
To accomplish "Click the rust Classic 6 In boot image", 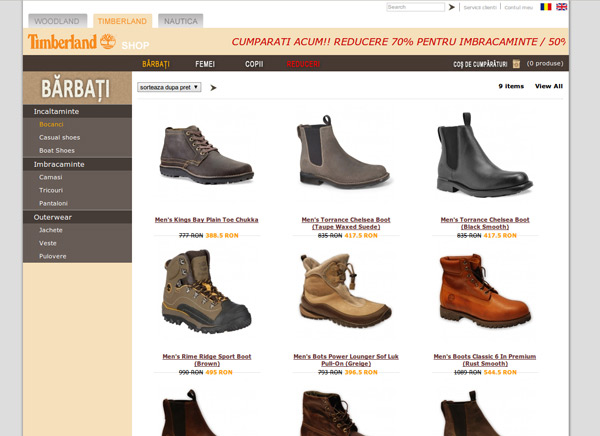I will [x=485, y=291].
